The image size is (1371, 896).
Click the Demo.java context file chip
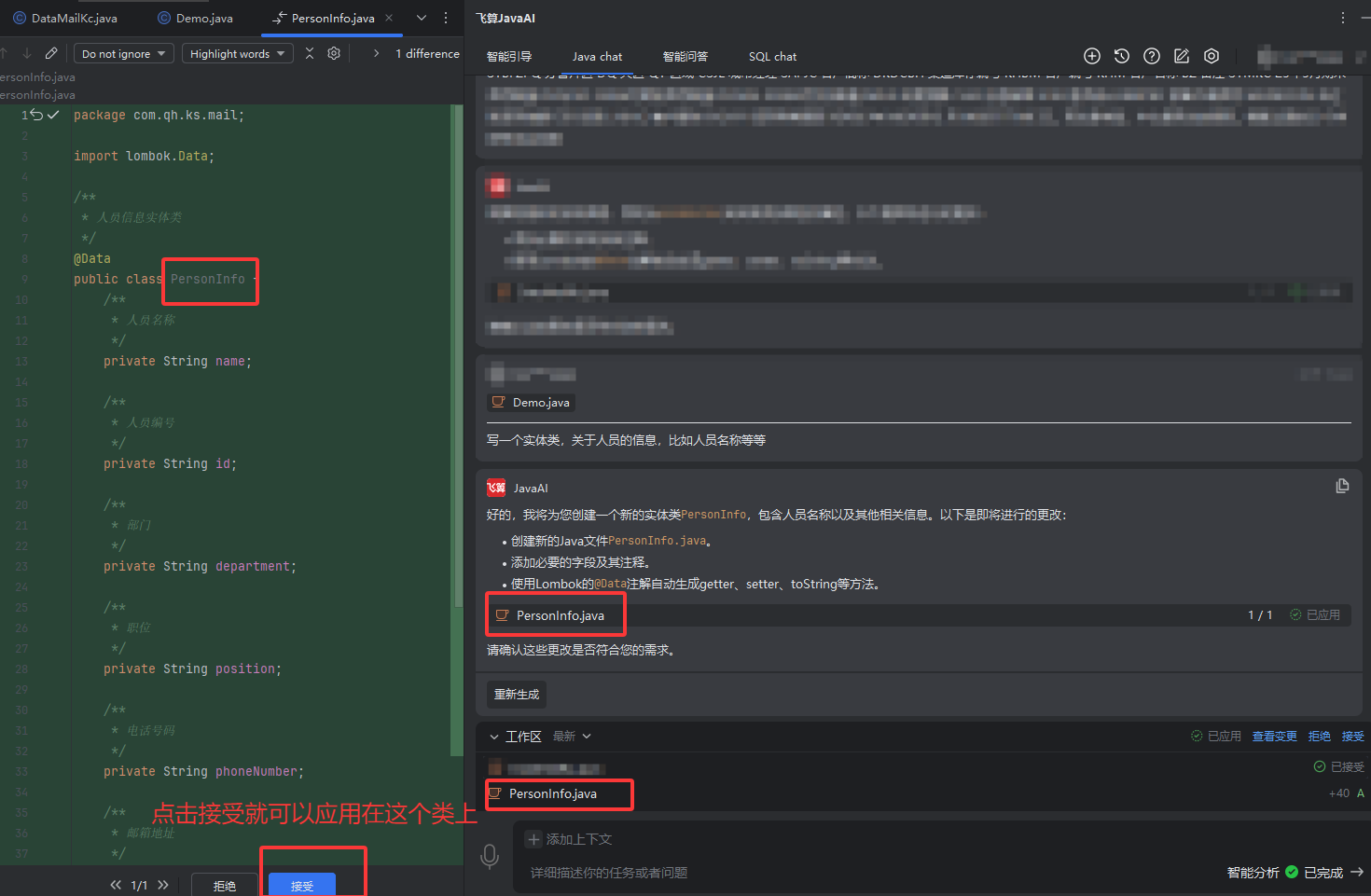pos(532,402)
